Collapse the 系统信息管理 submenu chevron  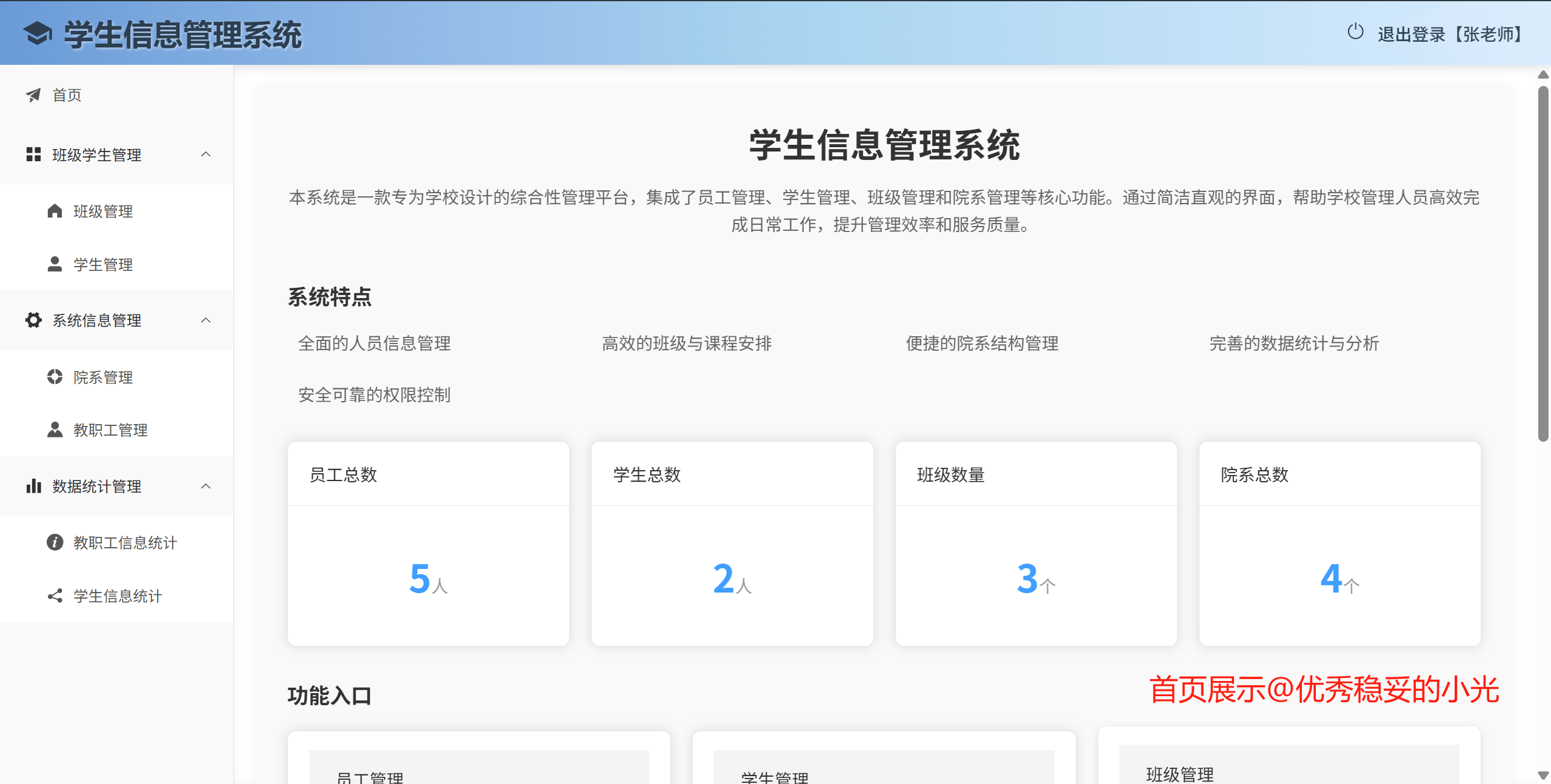[x=206, y=320]
